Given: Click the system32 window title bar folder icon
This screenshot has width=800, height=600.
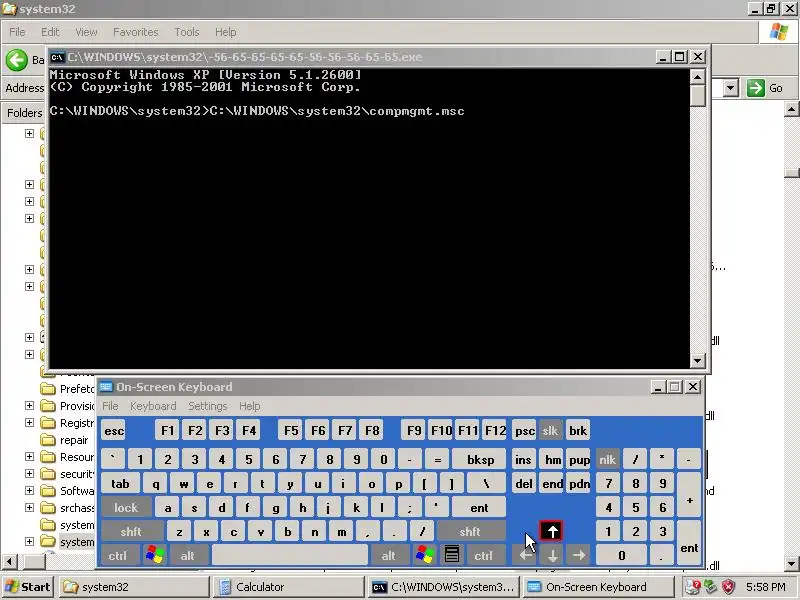Looking at the screenshot, I should click(x=9, y=9).
